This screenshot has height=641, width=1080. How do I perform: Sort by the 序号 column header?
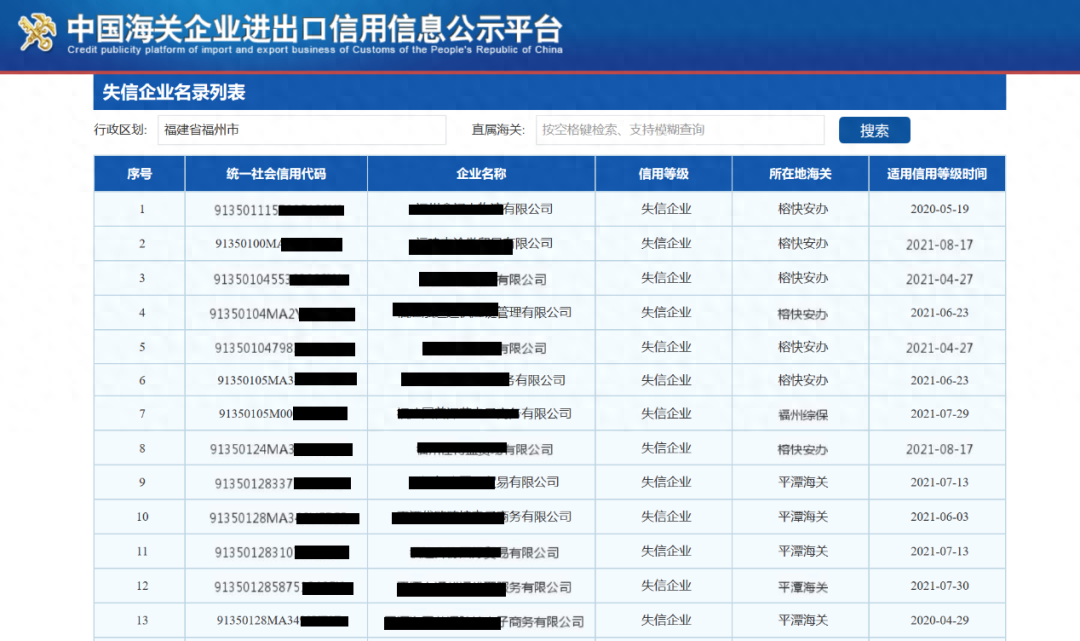click(139, 174)
